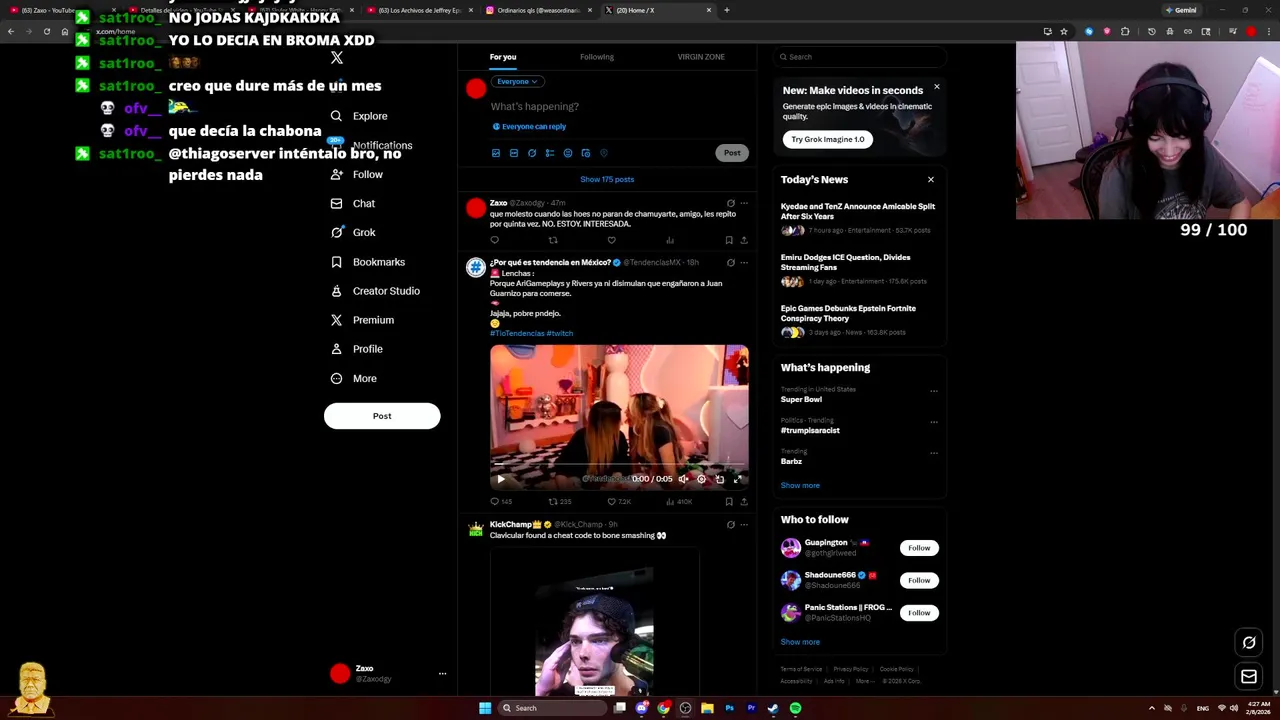This screenshot has height=720, width=1280.
Task: Click the X search field
Action: pos(860,57)
